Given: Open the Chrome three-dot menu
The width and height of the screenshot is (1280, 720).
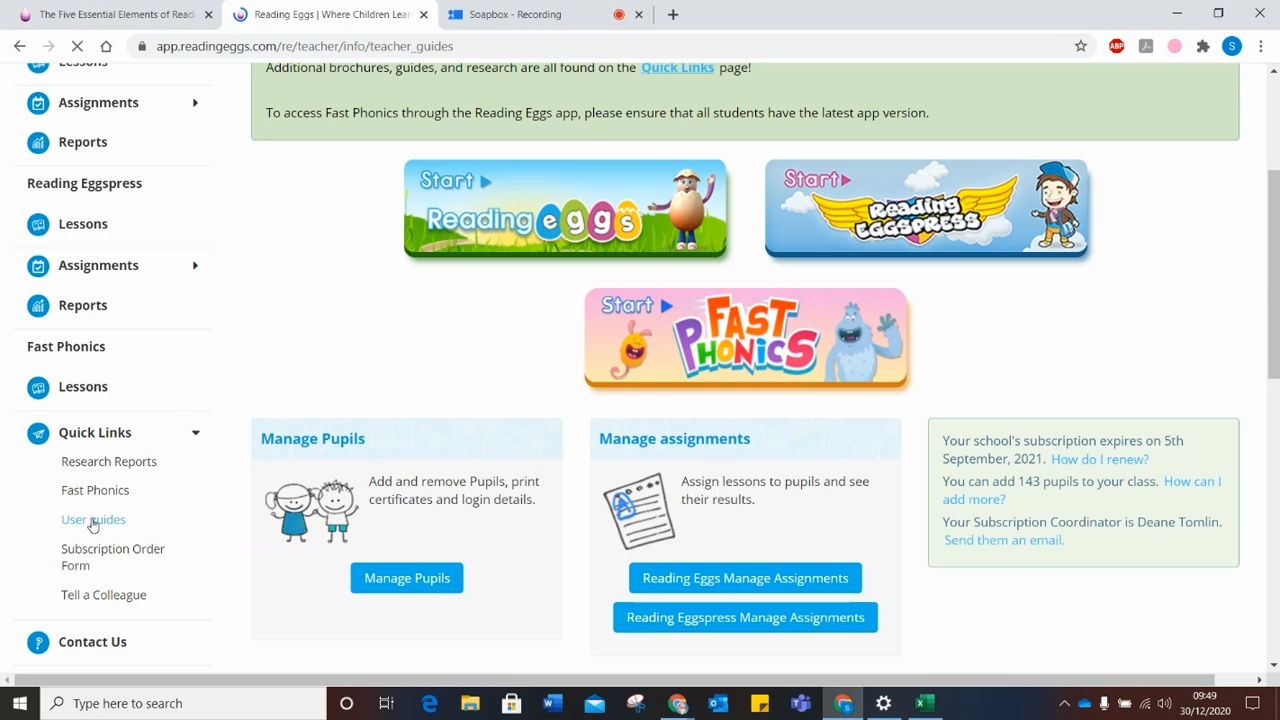Looking at the screenshot, I should [1261, 46].
